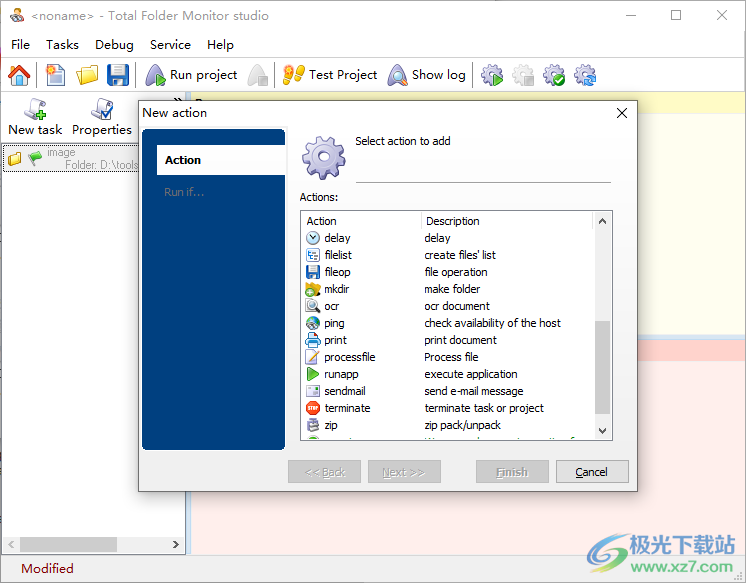Click Run project toolbar button
The height and width of the screenshot is (583, 746).
click(191, 75)
